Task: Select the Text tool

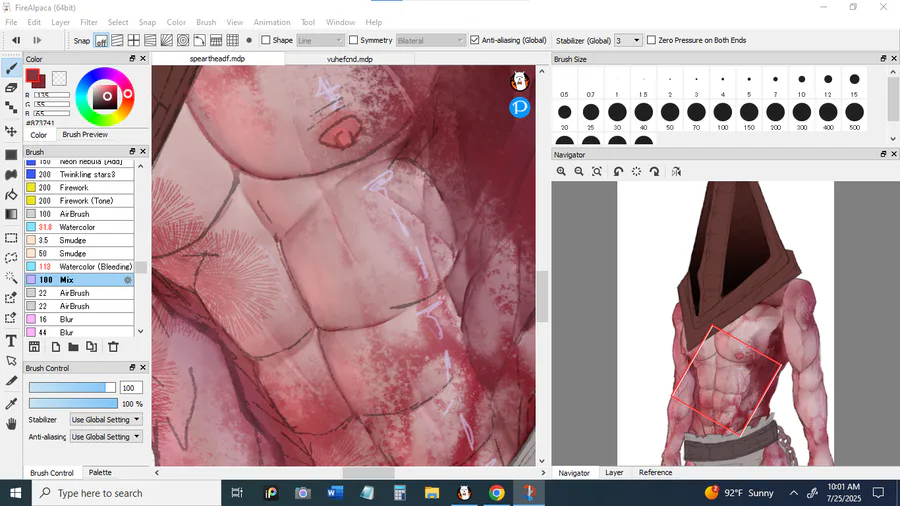Action: [11, 341]
